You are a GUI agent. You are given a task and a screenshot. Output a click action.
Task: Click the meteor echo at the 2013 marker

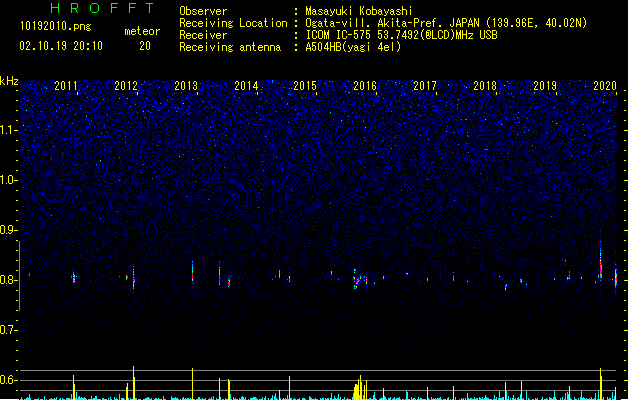pyautogui.click(x=193, y=271)
